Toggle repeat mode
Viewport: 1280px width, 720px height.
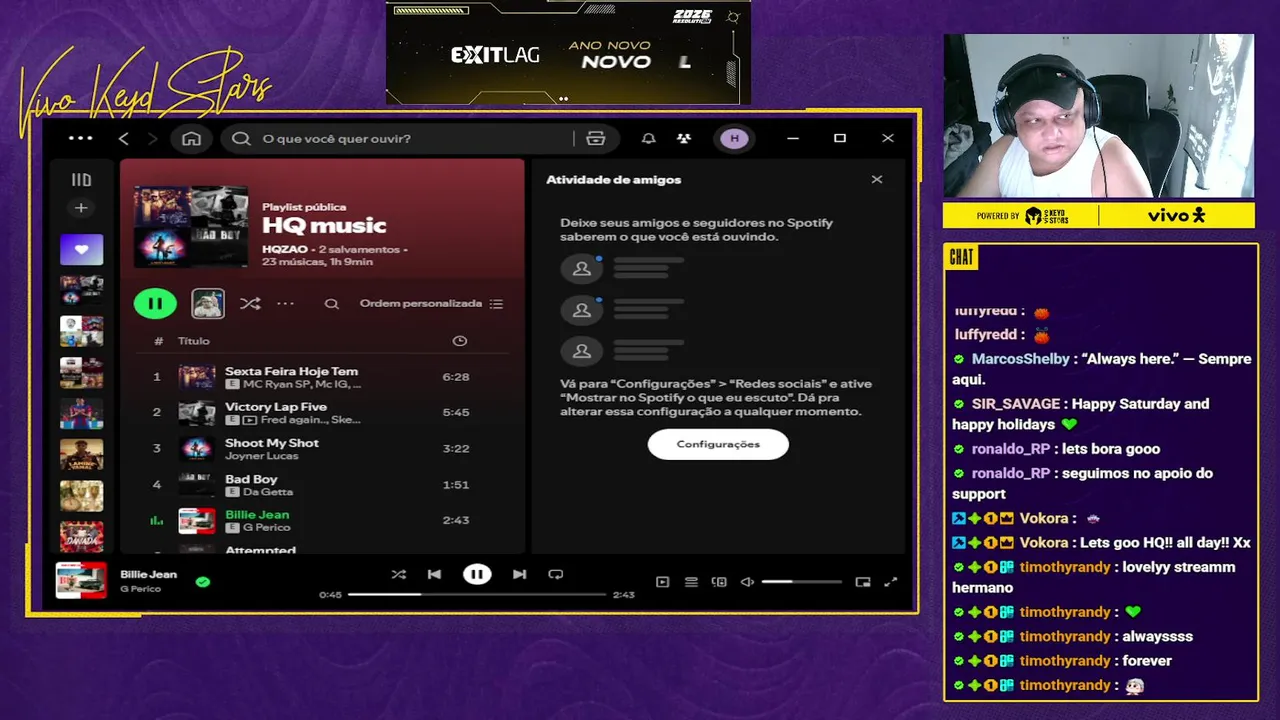click(x=556, y=574)
